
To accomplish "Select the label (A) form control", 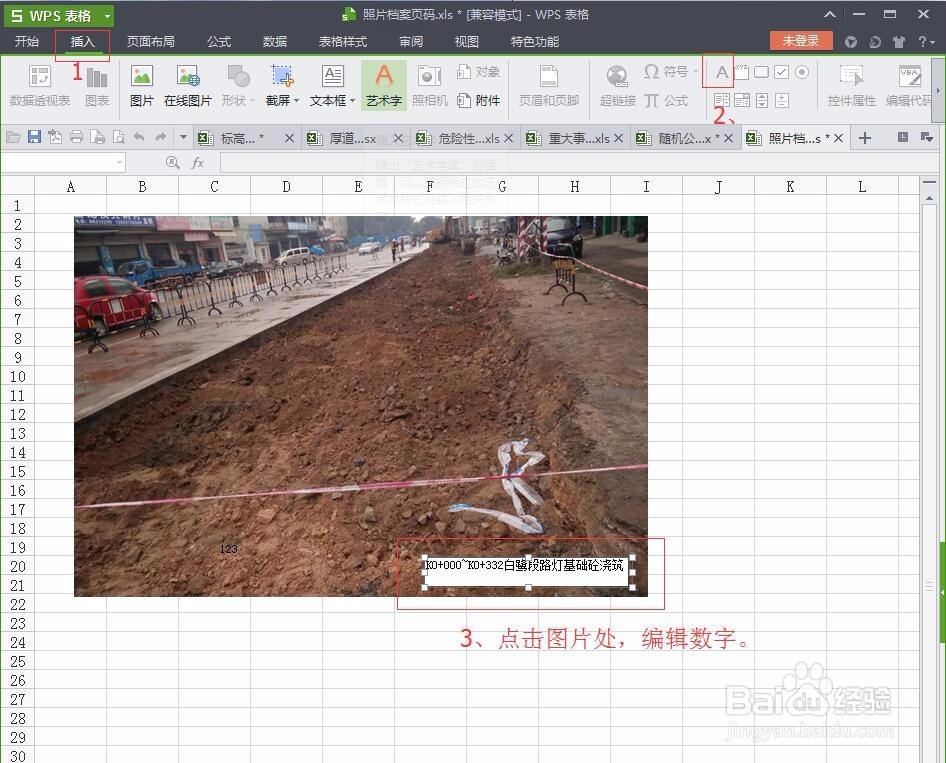I will click(x=722, y=72).
